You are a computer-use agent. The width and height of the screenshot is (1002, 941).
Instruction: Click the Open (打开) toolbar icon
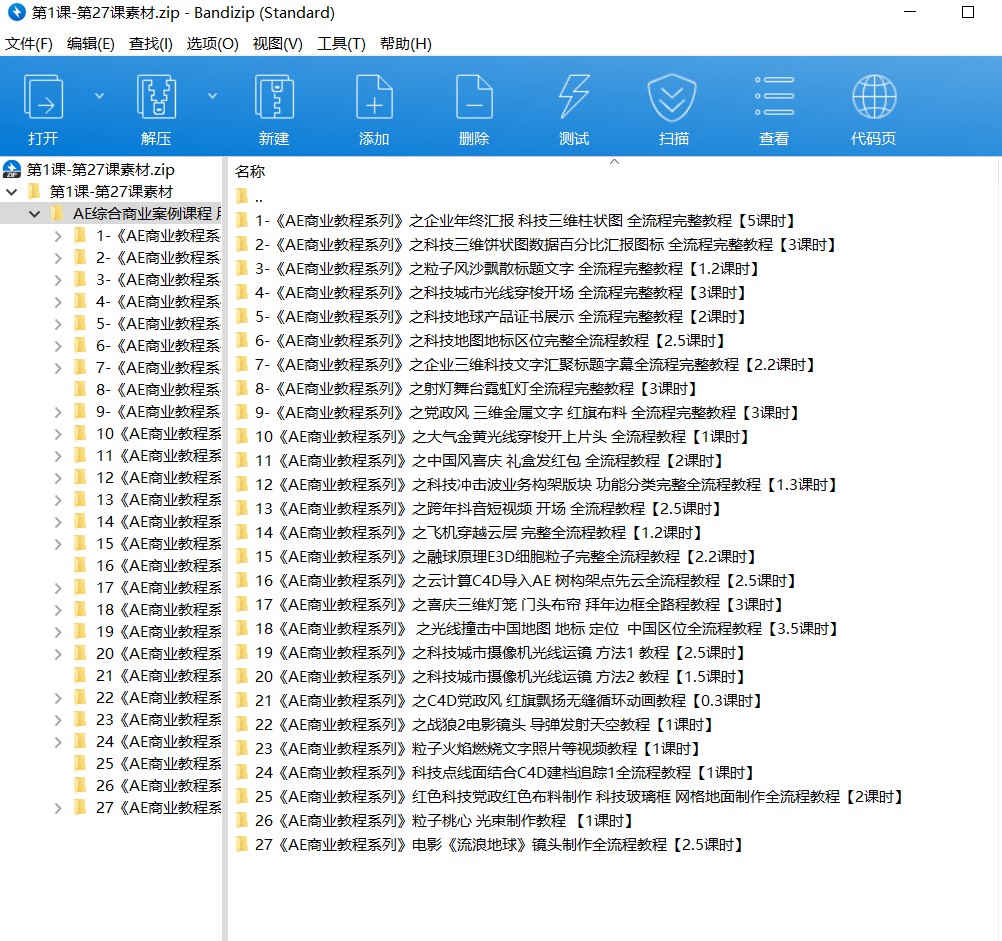coord(43,97)
